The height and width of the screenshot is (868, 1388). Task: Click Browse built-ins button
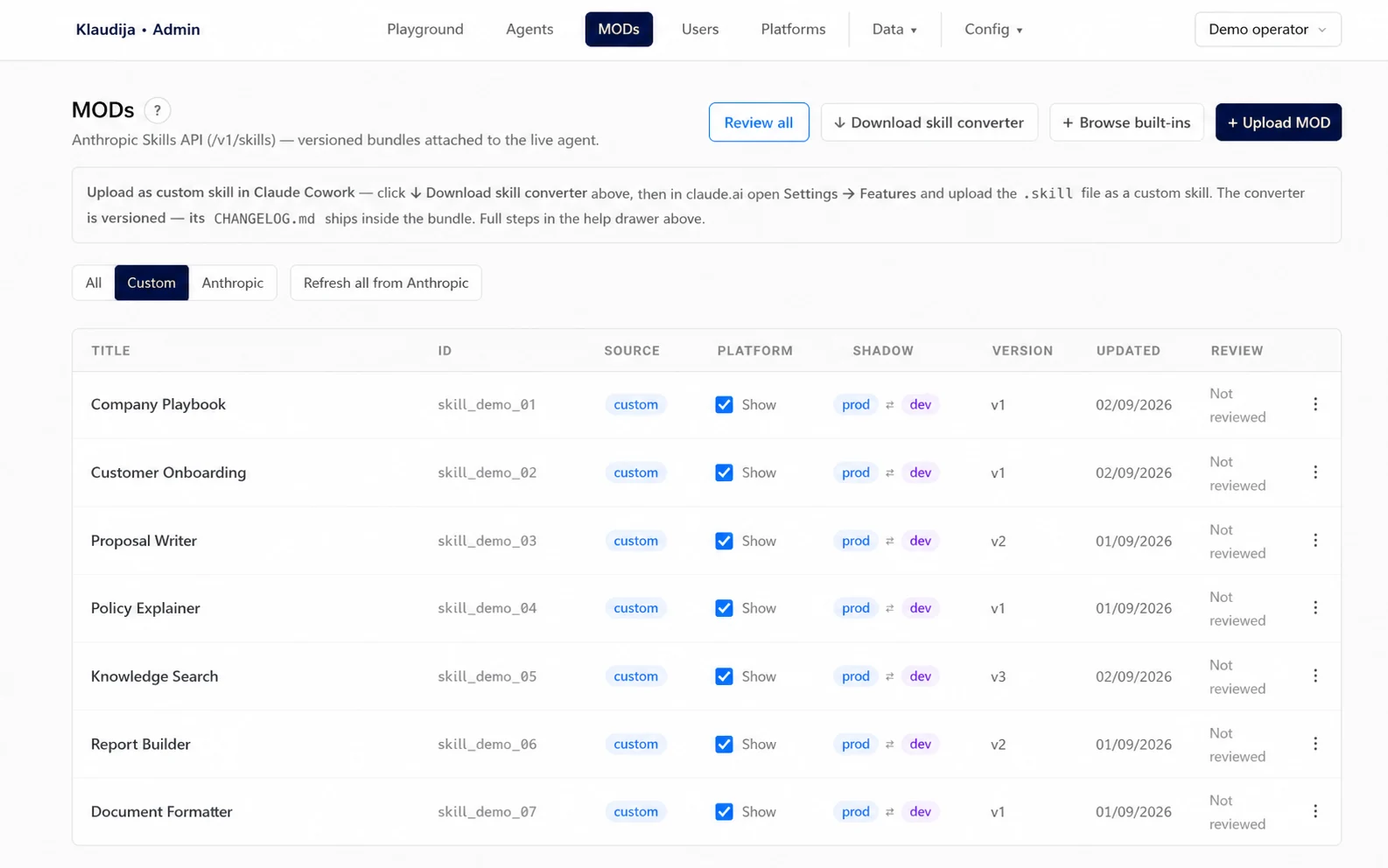point(1126,122)
